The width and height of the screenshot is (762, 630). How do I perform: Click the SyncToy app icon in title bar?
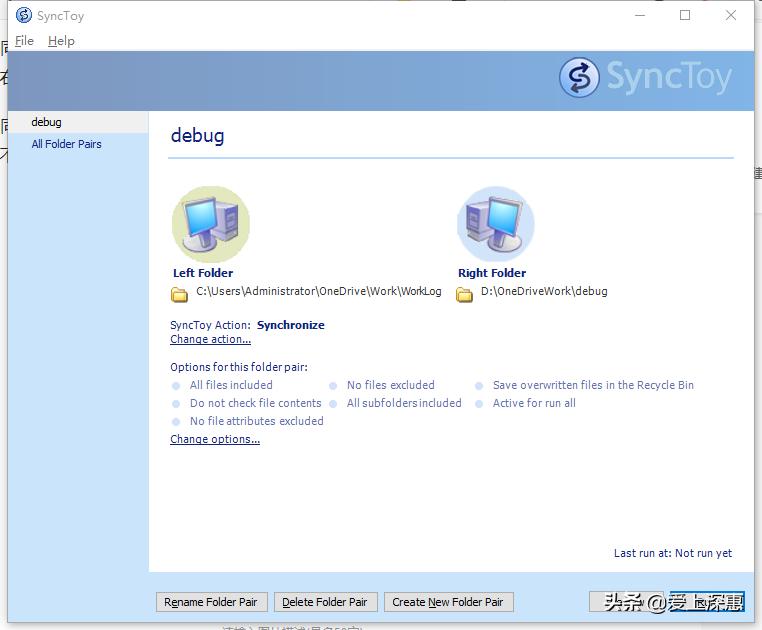click(x=24, y=15)
